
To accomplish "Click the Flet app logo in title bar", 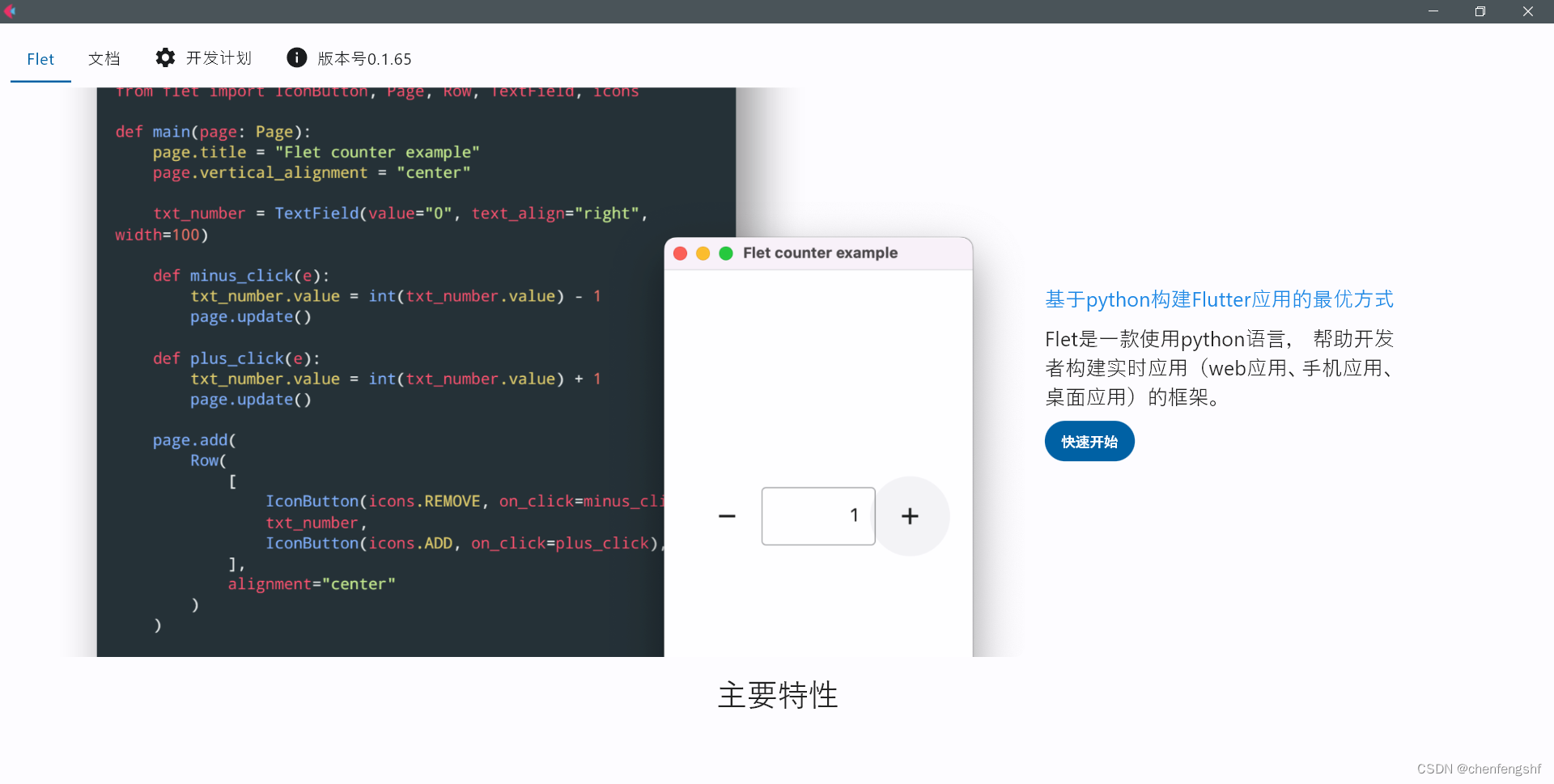I will pyautogui.click(x=10, y=11).
